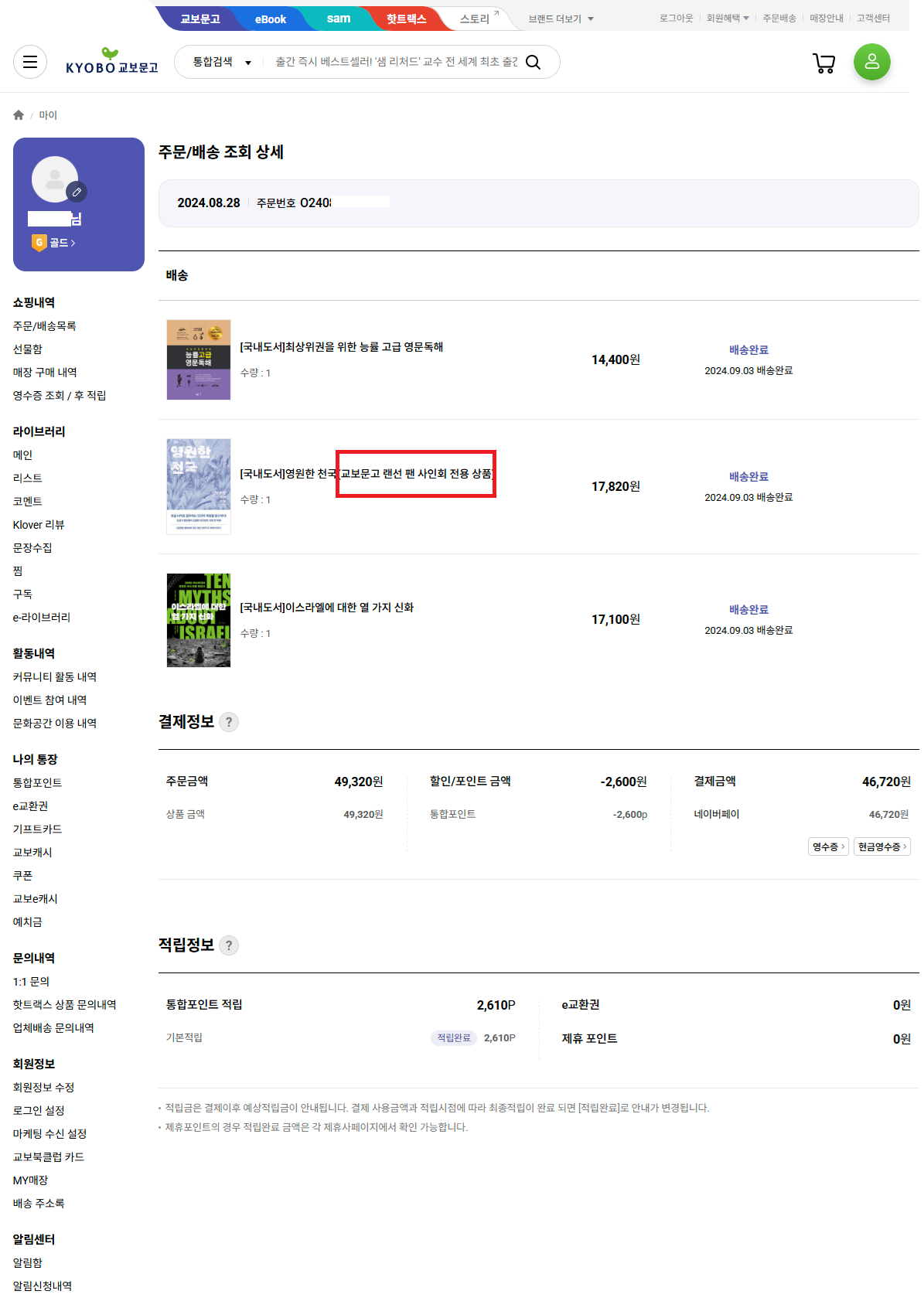Open 쿠폰 in sidebar
Image resolution: width=924 pixels, height=1308 pixels.
point(22,876)
